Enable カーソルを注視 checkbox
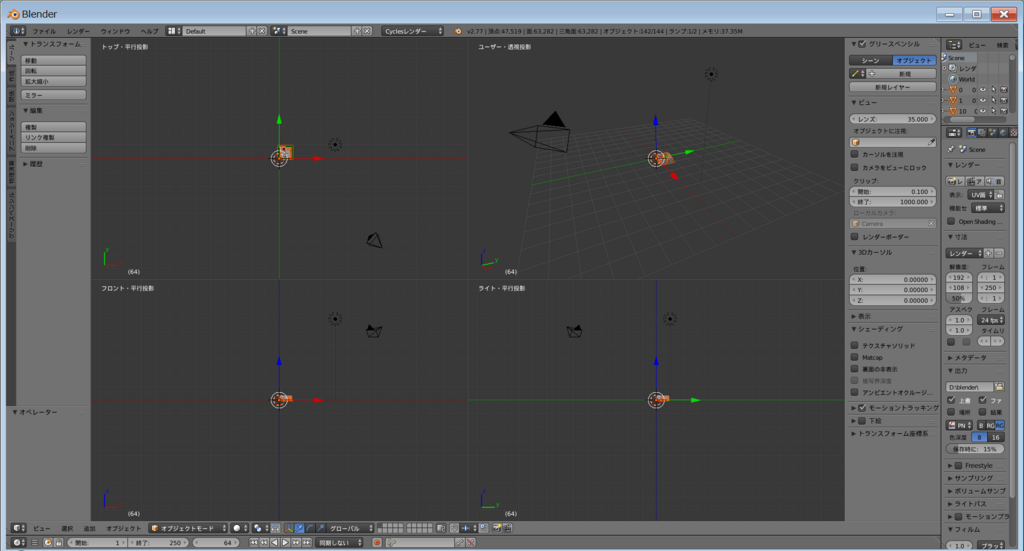This screenshot has width=1024, height=551. (x=854, y=154)
